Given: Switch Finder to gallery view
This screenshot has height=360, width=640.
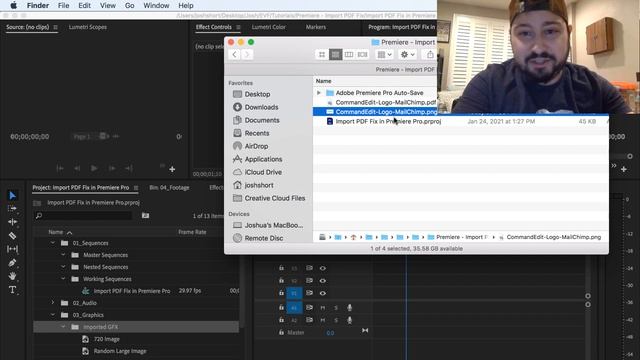Looking at the screenshot, I should [x=362, y=54].
